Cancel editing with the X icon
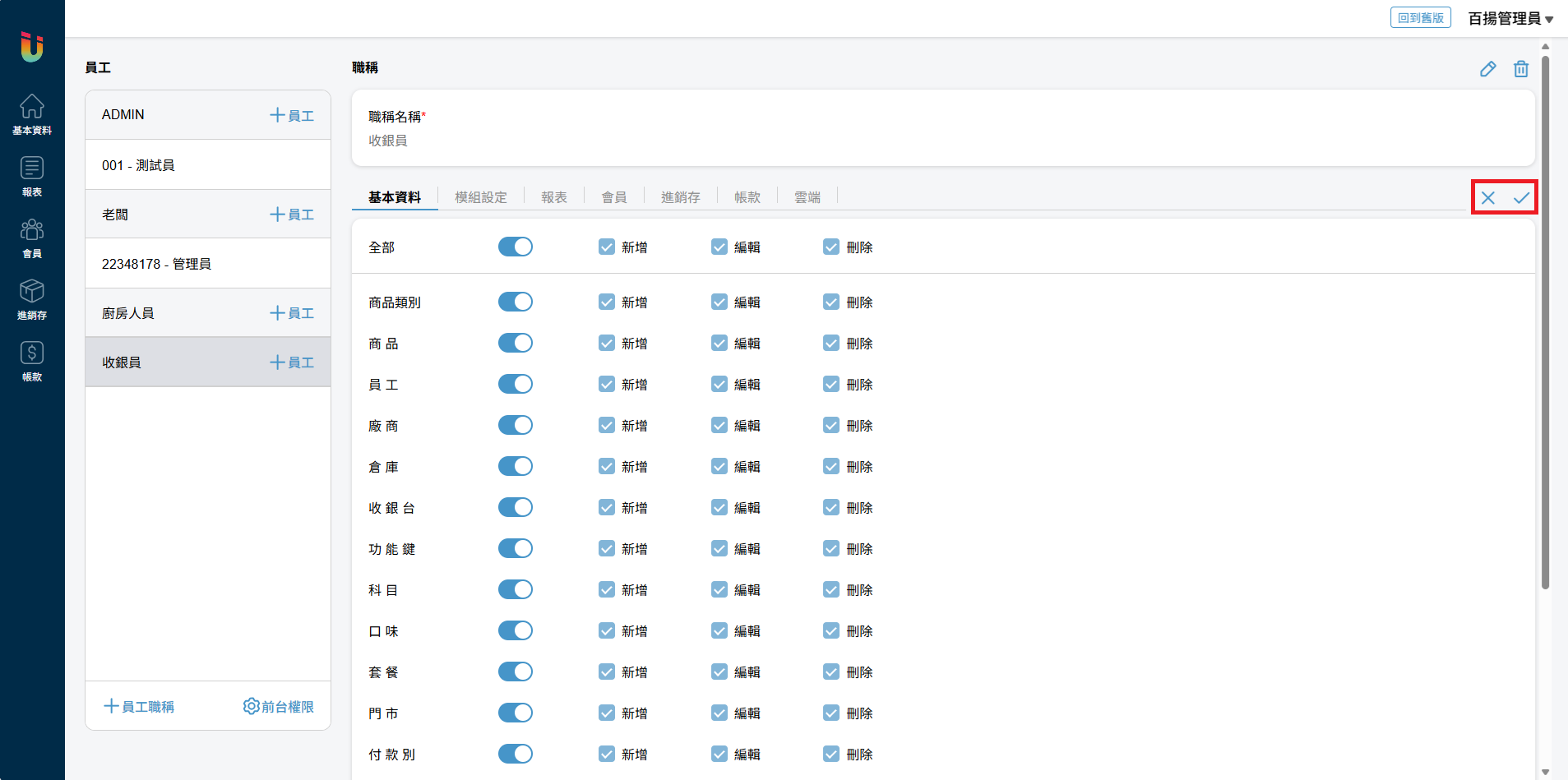 [1487, 198]
